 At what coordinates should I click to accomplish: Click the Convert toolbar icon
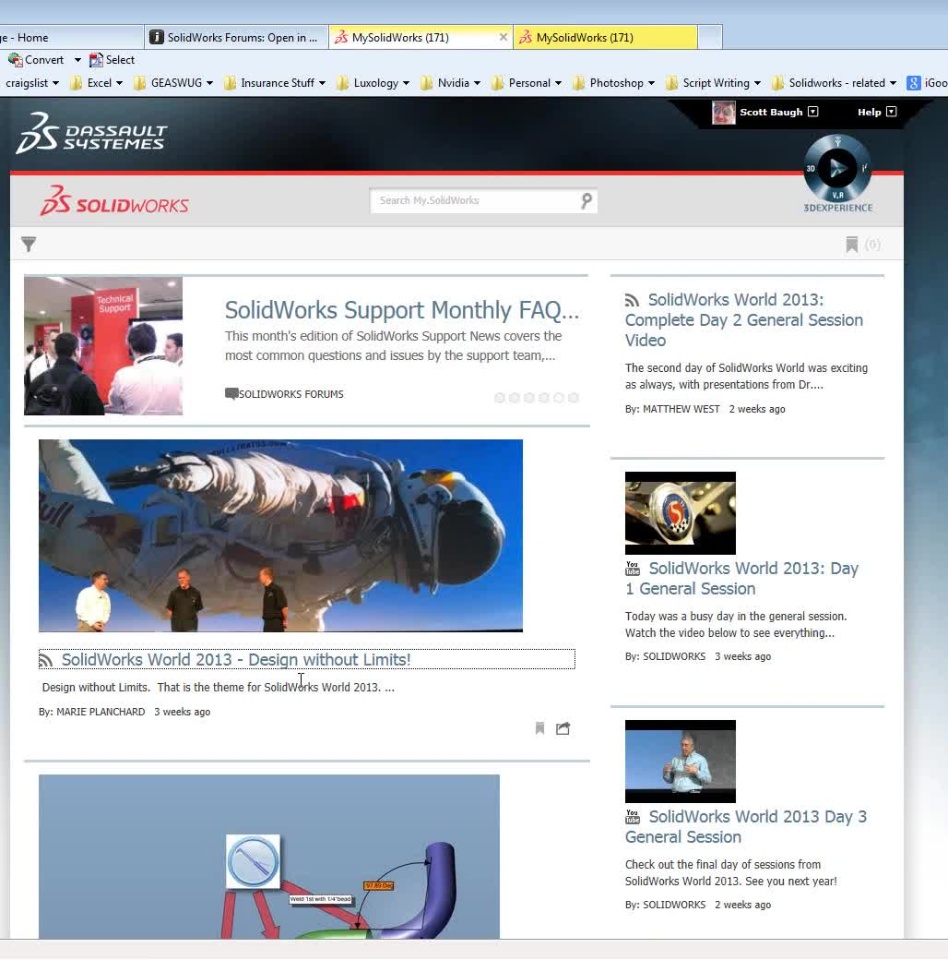(x=15, y=60)
